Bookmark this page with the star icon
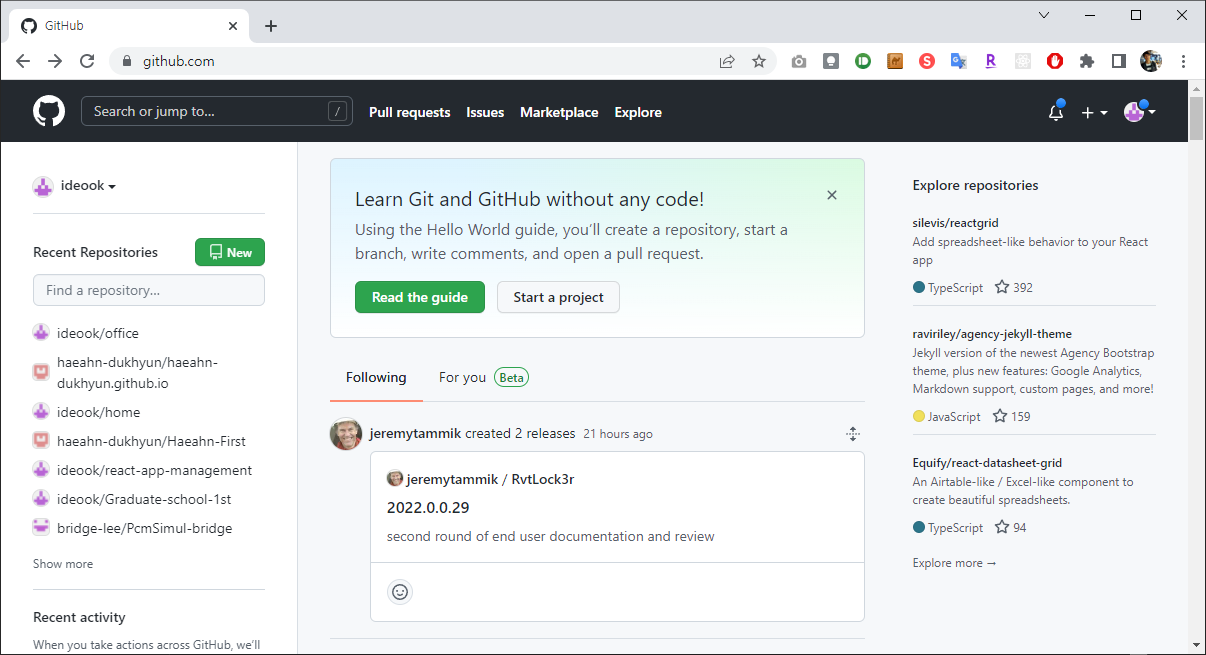This screenshot has height=655, width=1206. 759,61
